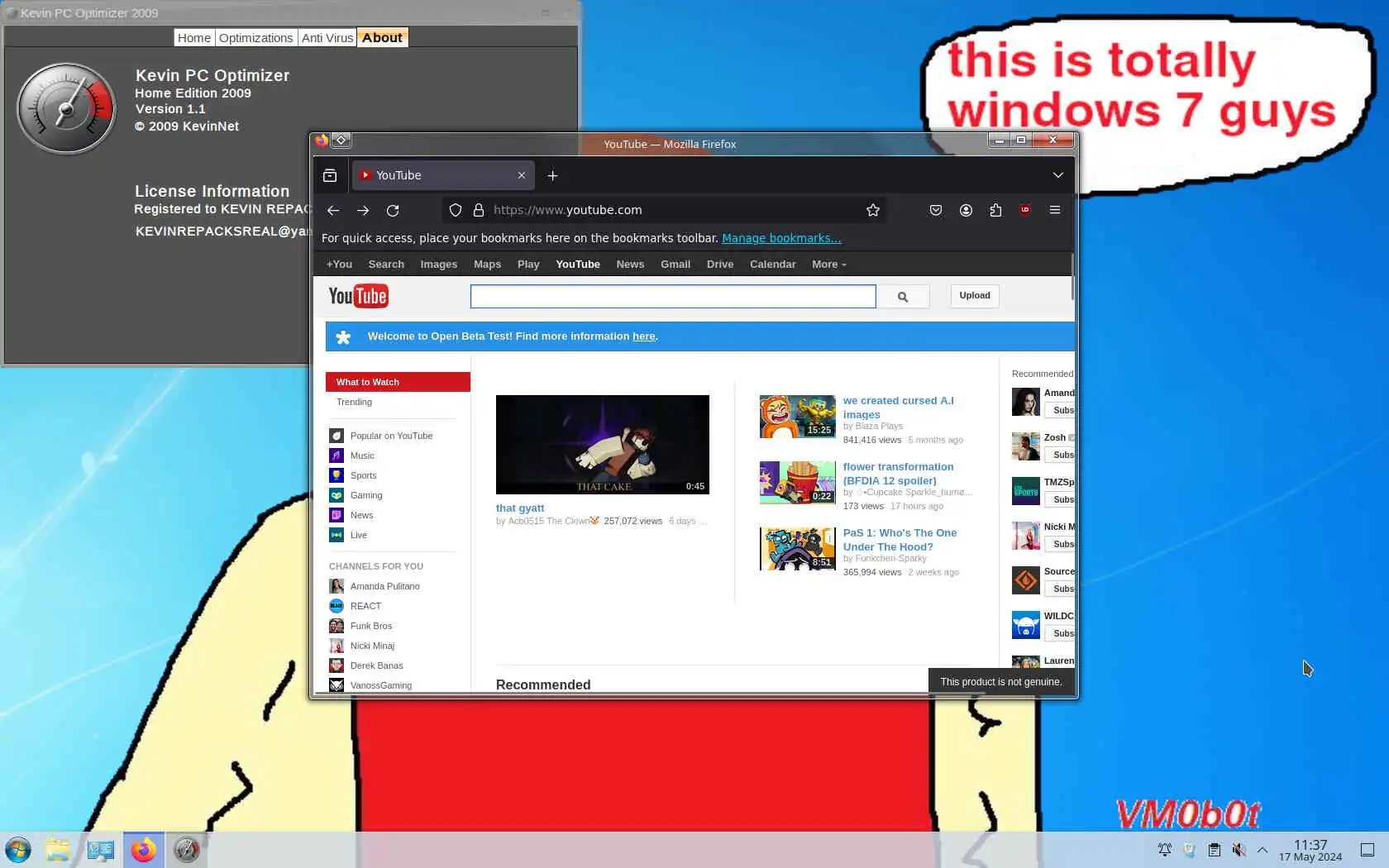
Task: Go forward using Firefox forward arrow
Action: coord(363,210)
